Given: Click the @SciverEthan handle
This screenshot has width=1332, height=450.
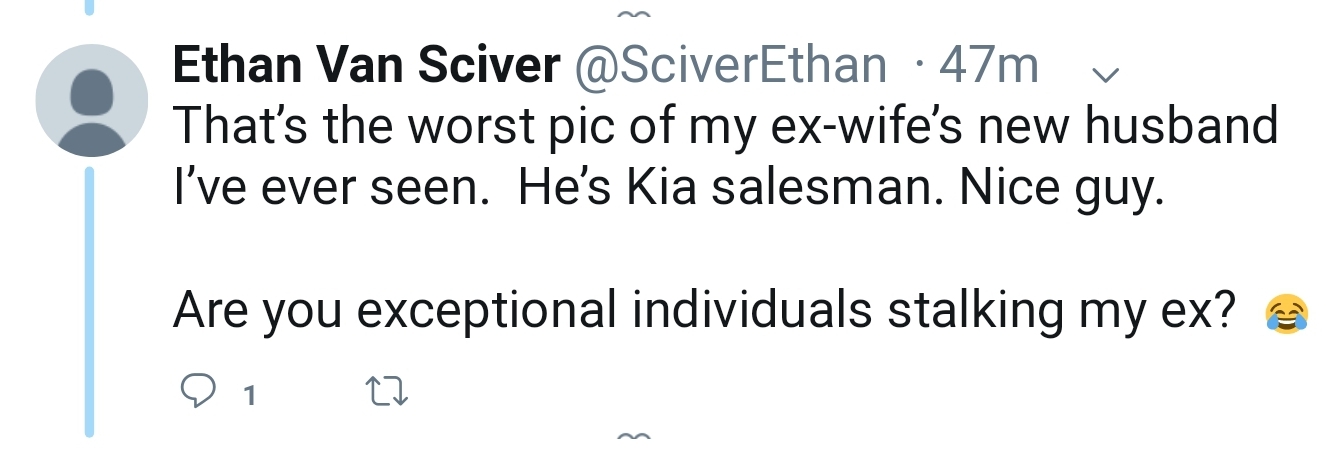Looking at the screenshot, I should click(x=729, y=67).
